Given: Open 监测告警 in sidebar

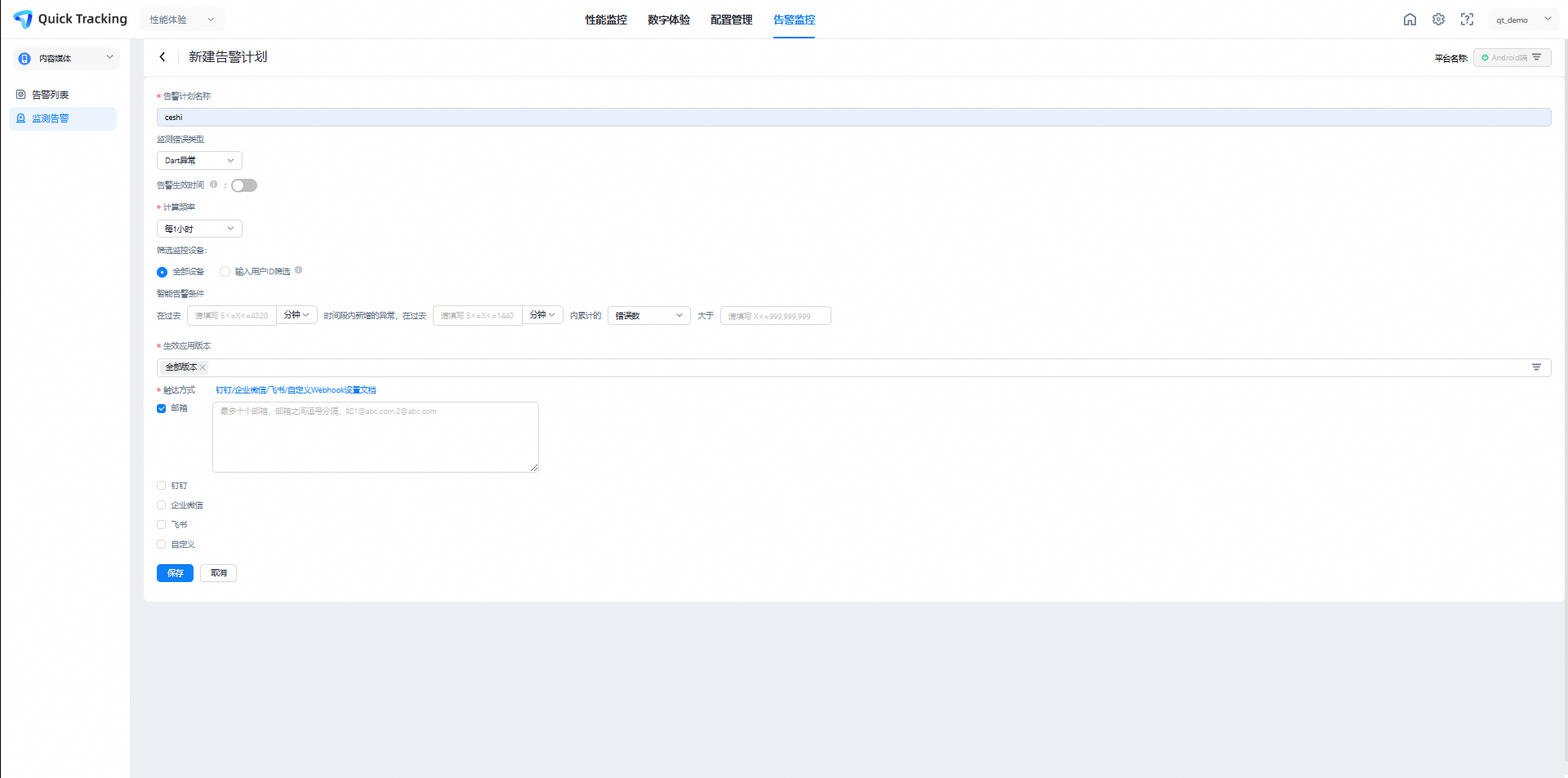Looking at the screenshot, I should tap(63, 118).
